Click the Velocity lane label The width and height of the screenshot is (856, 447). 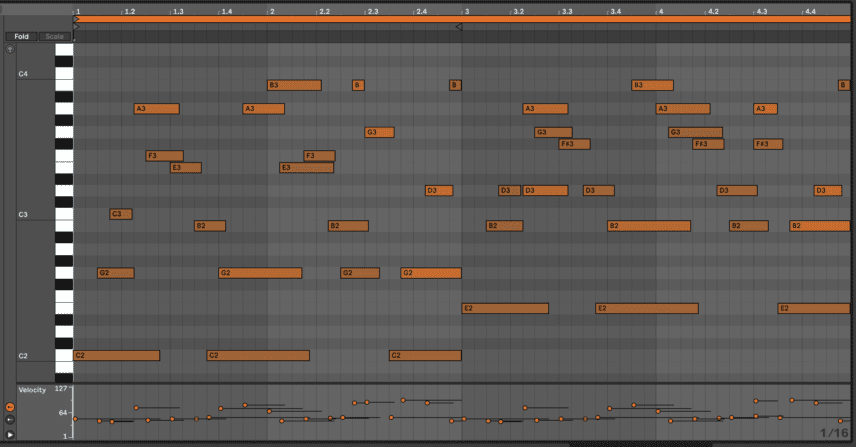(x=32, y=390)
